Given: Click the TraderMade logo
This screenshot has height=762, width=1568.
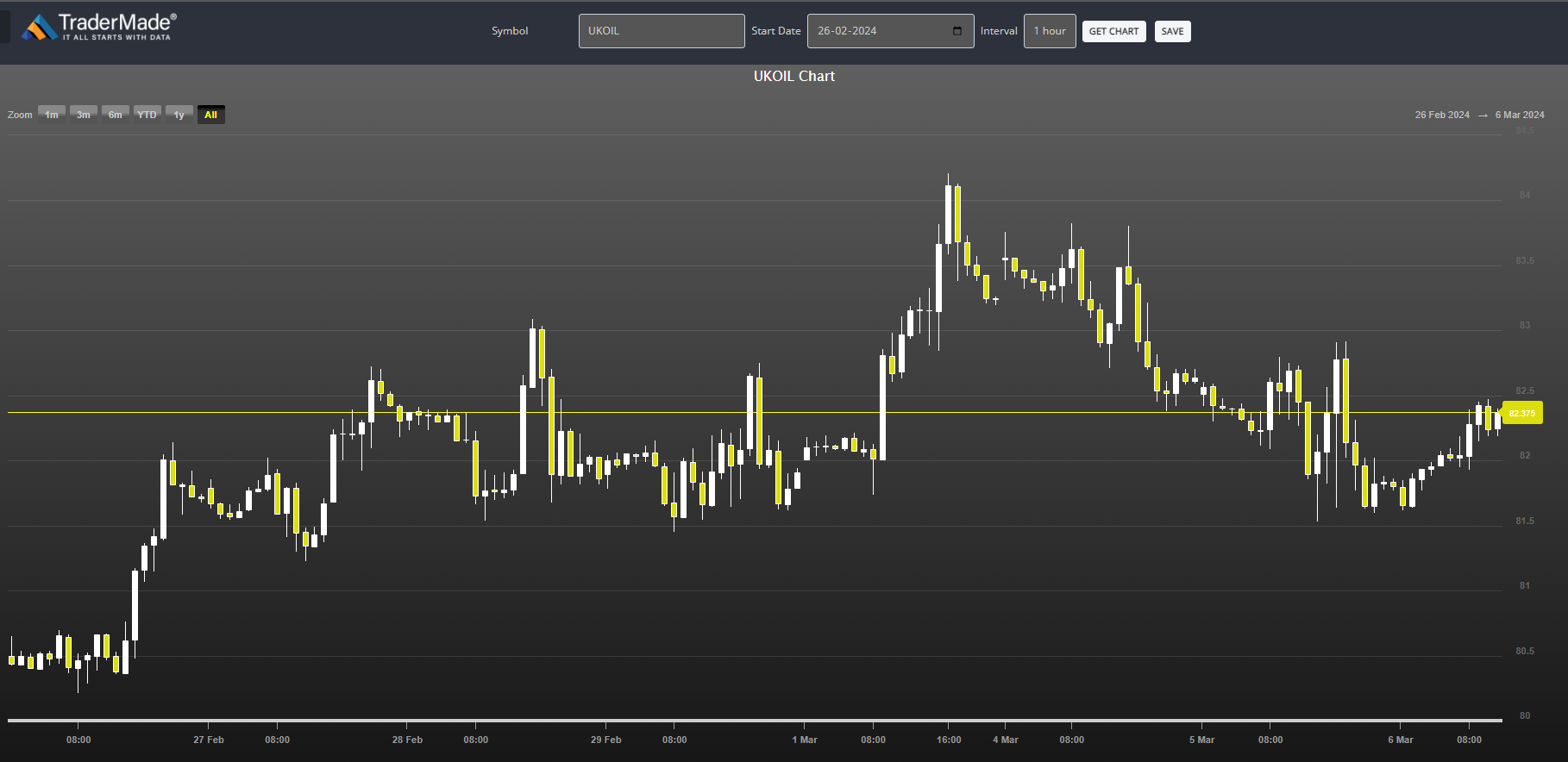Looking at the screenshot, I should (x=99, y=27).
